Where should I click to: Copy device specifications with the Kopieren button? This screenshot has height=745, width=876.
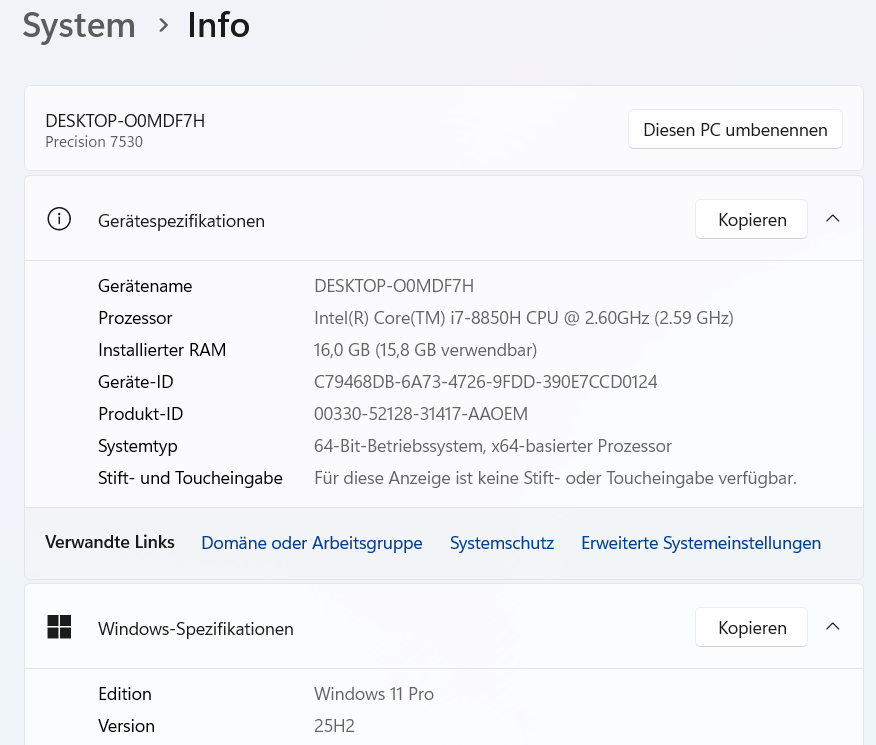click(x=751, y=219)
